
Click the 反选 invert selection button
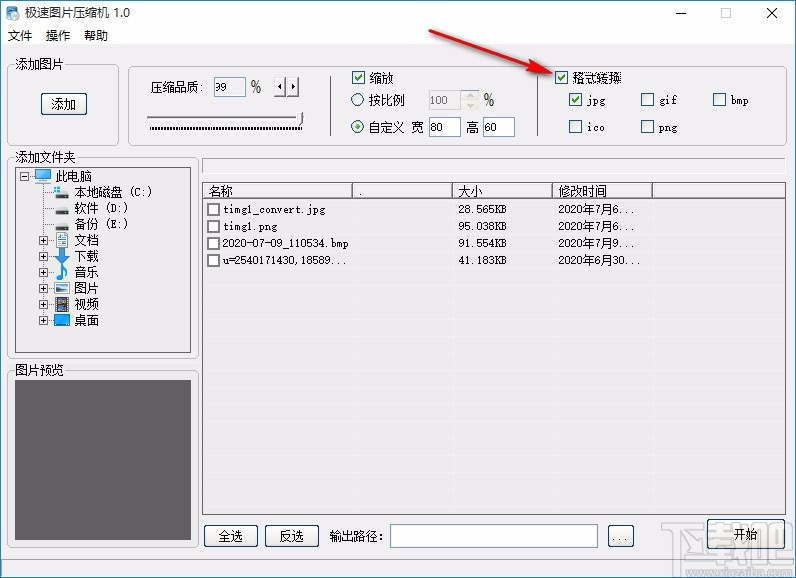point(292,536)
